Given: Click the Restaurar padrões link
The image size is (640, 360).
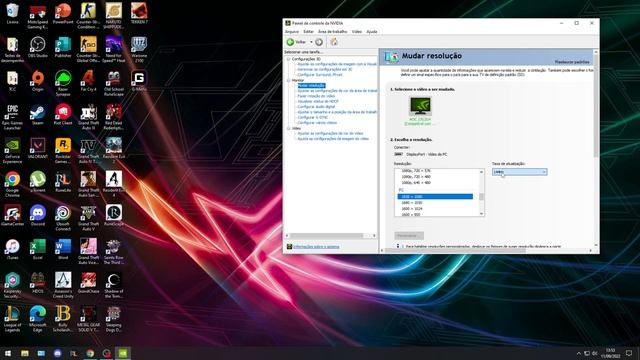Looking at the screenshot, I should pyautogui.click(x=572, y=62).
